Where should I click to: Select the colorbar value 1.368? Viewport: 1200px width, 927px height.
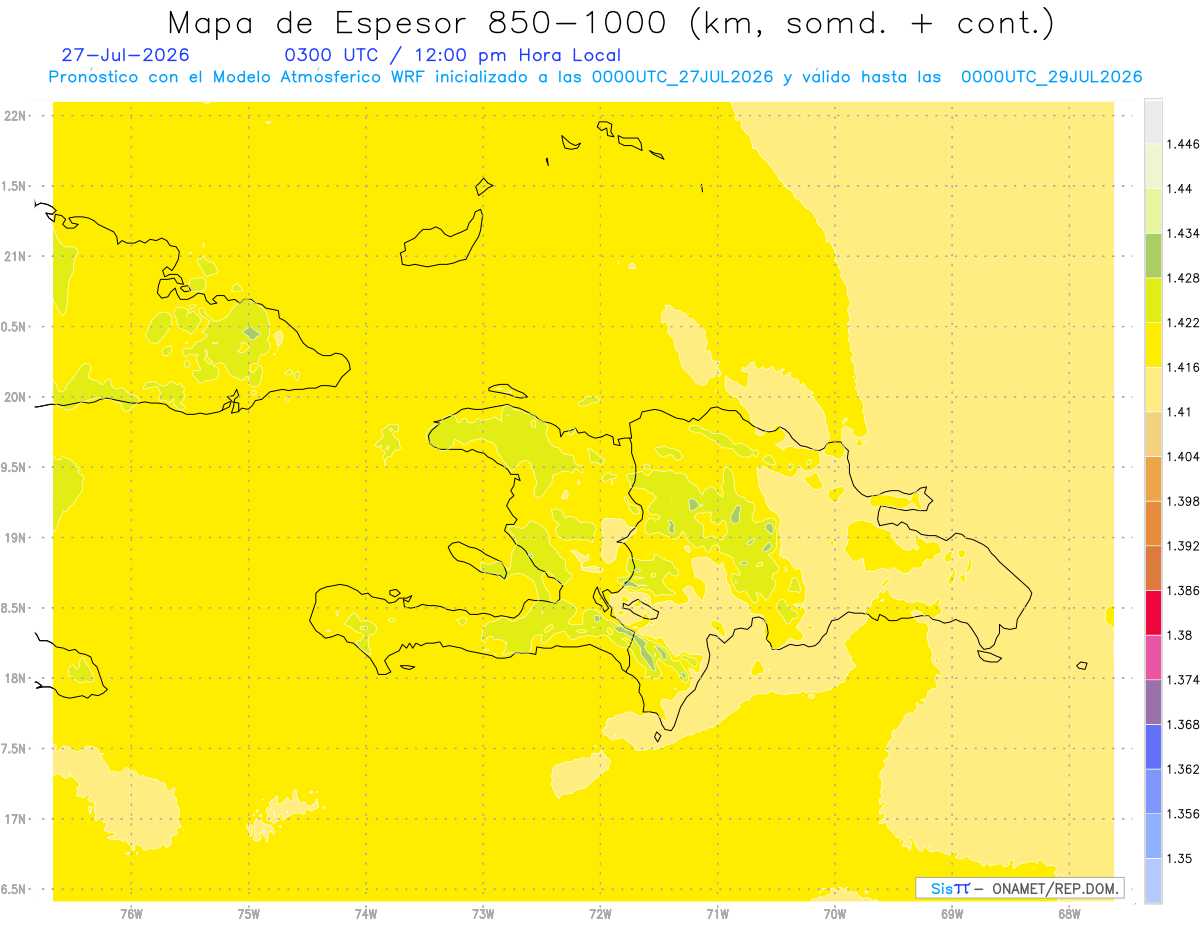coord(1183,725)
